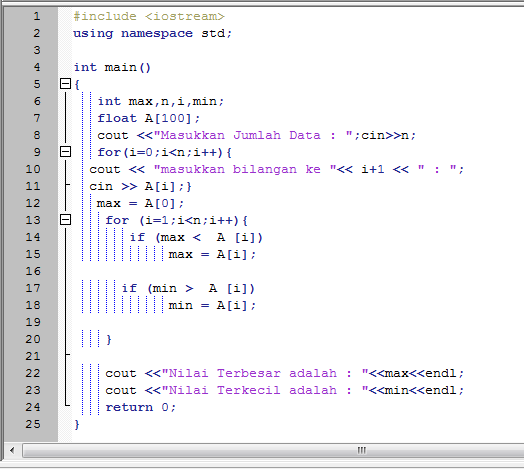Click '<<min<<endl;' on line 23
Screen dimensions: 524x469
coord(416,390)
